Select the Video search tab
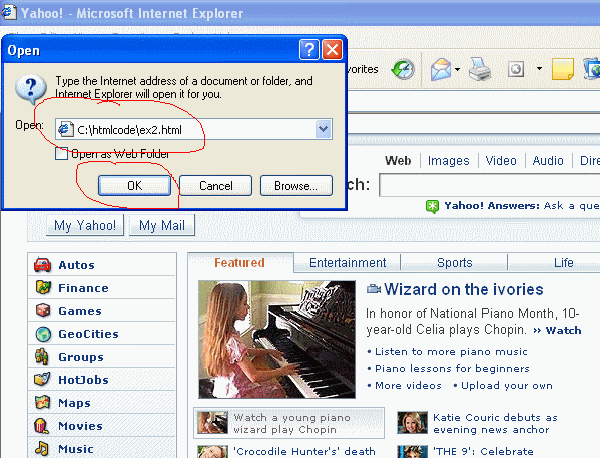Screen dimensions: 600x458 pos(501,161)
